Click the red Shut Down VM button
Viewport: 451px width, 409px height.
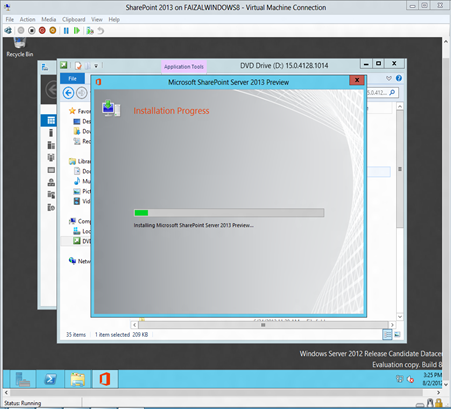[x=42, y=31]
